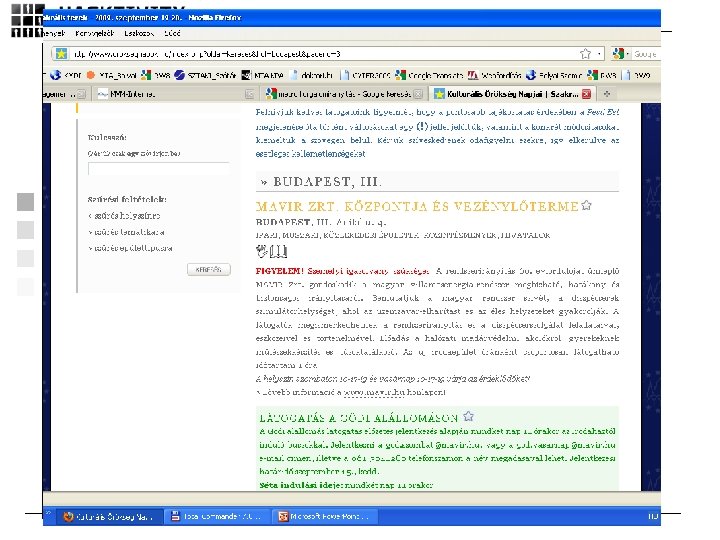Screen dimensions: 720x540
Task: Expand the szűrés helyszínre filter
Action: pyautogui.click(x=124, y=216)
